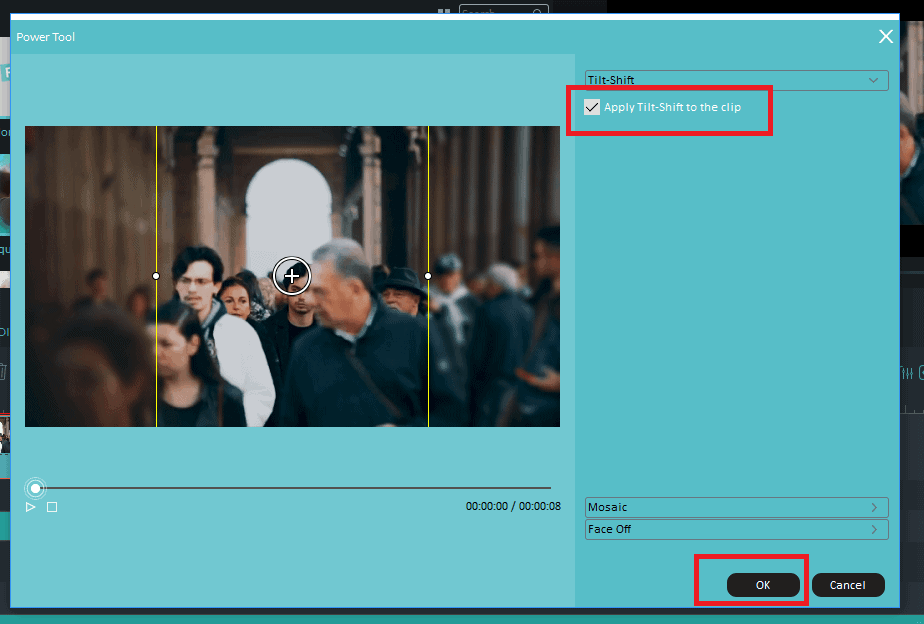This screenshot has width=924, height=624.
Task: Close the Power Tool dialog
Action: (x=886, y=37)
